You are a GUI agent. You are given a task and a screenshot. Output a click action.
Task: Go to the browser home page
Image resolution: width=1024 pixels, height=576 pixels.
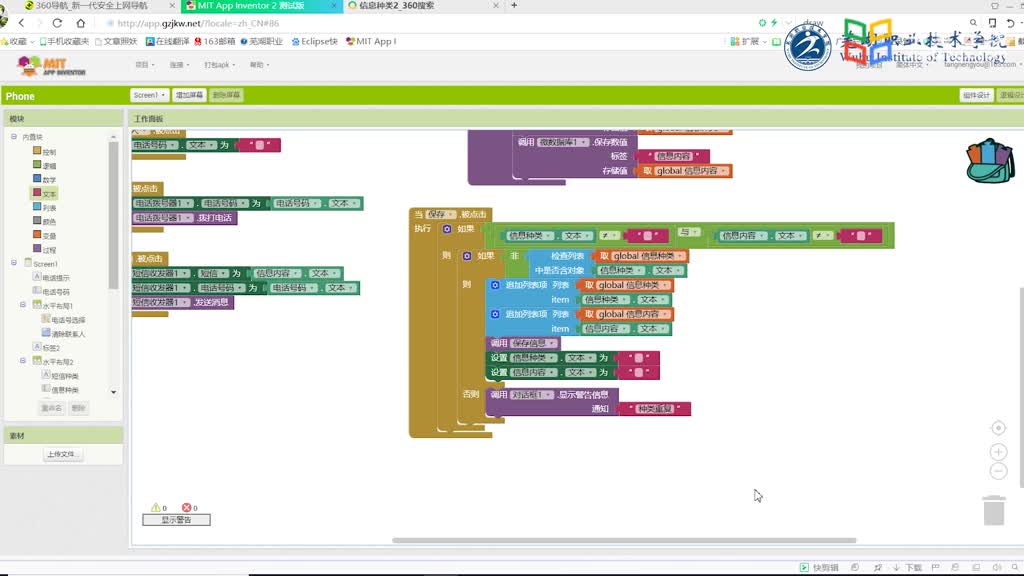(x=80, y=23)
